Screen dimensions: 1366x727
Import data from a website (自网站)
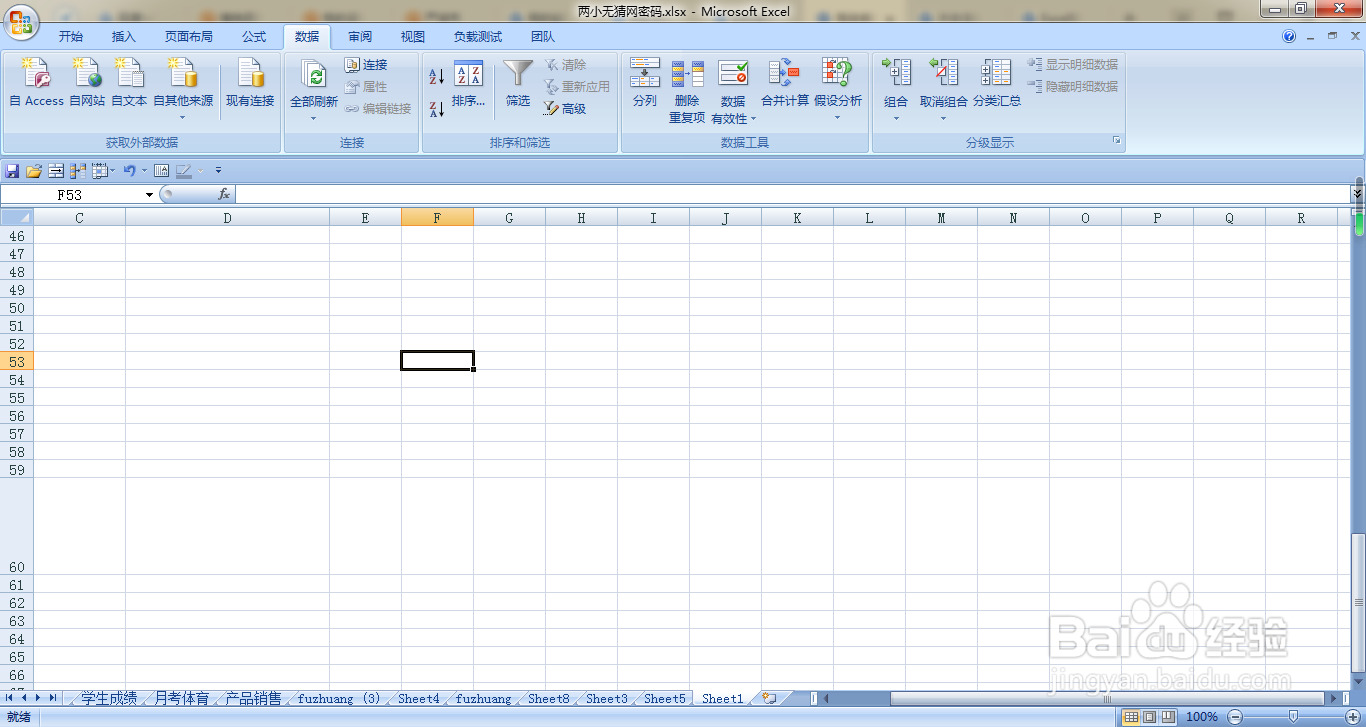[87, 82]
